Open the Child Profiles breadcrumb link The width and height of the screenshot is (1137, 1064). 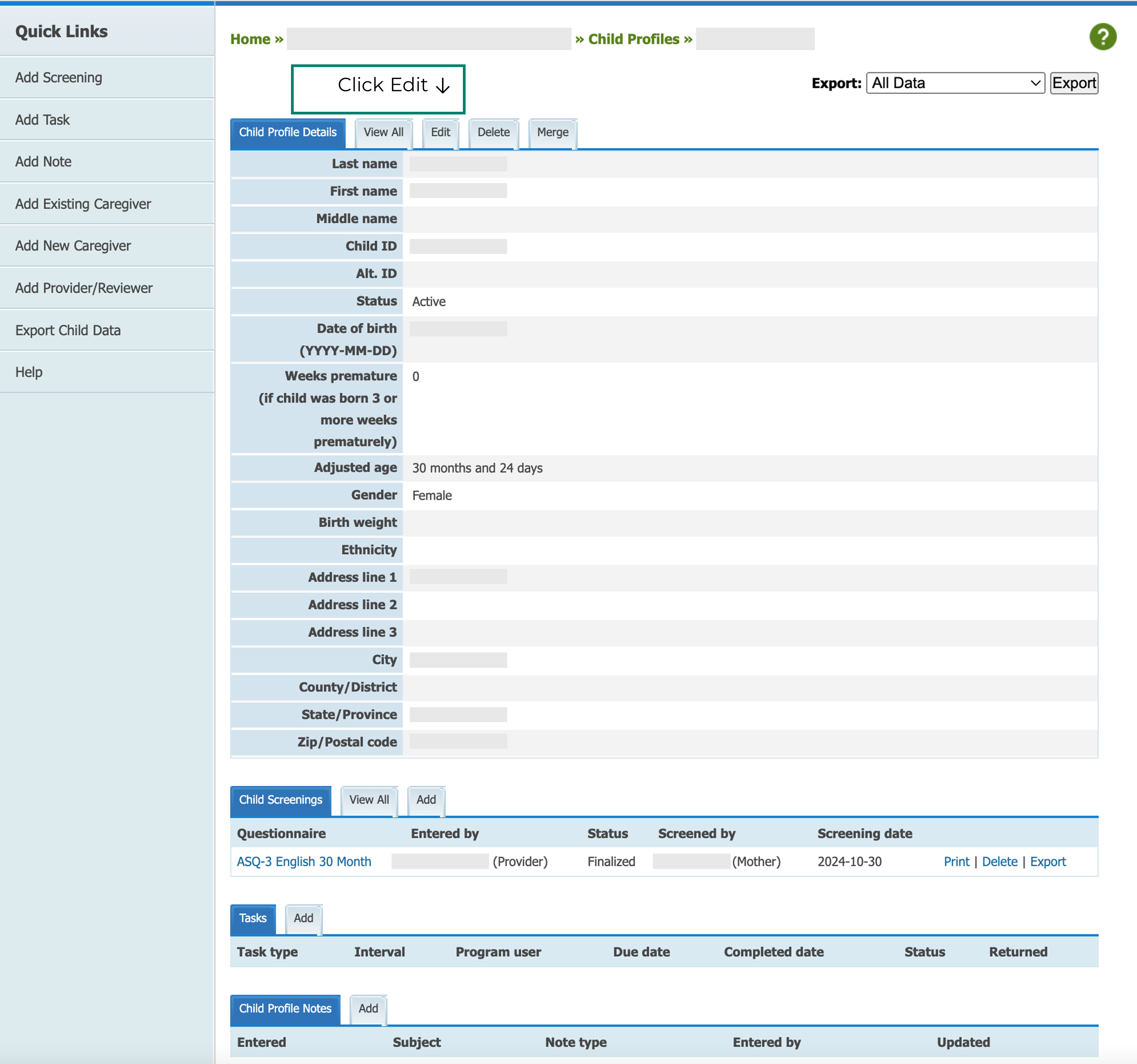(633, 39)
